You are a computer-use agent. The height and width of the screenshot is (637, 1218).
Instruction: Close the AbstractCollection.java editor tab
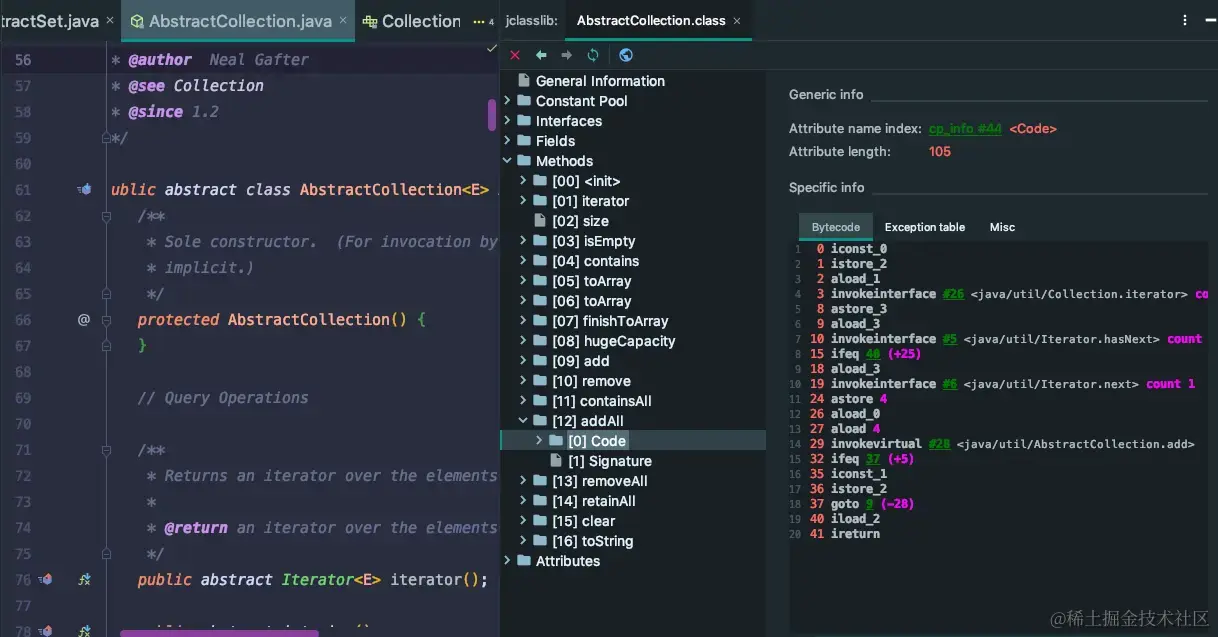[343, 21]
